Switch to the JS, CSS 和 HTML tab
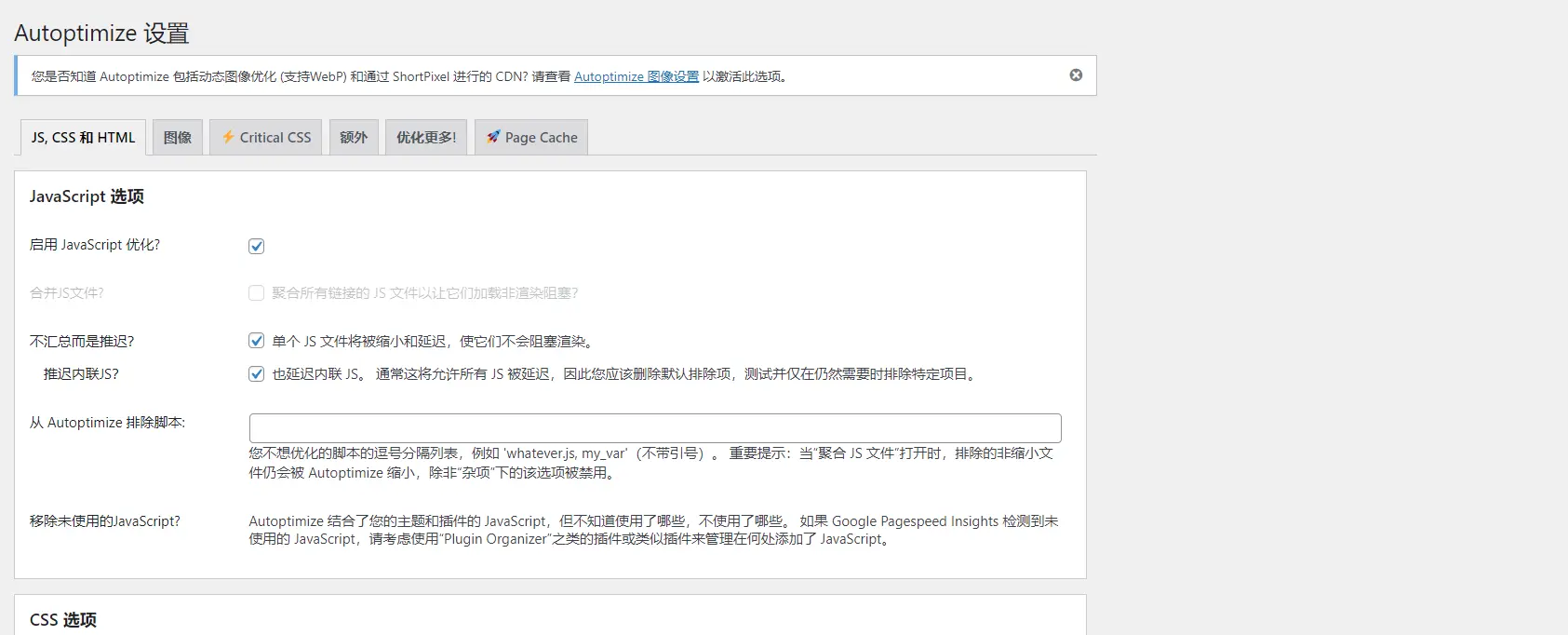 click(x=83, y=137)
